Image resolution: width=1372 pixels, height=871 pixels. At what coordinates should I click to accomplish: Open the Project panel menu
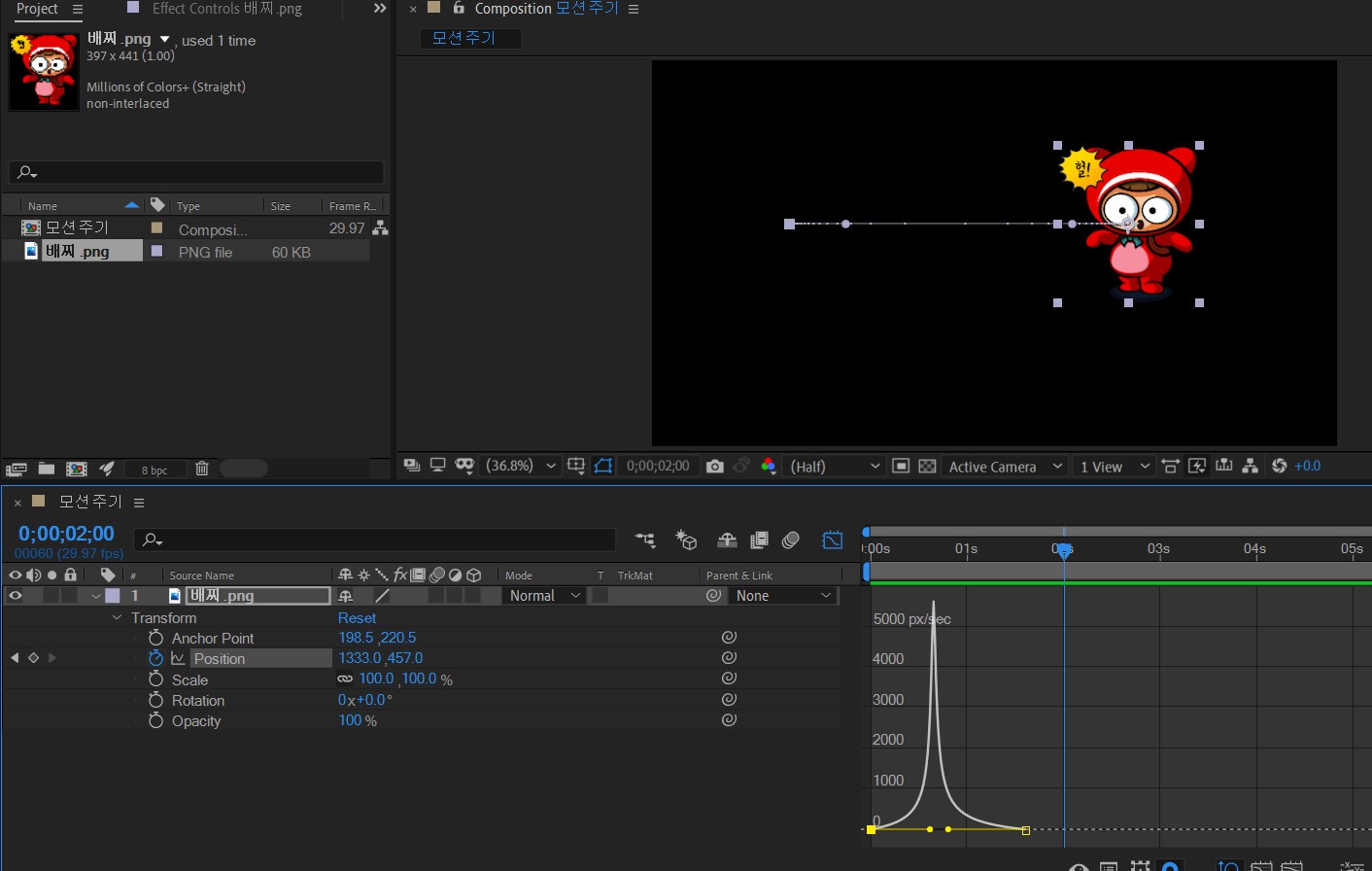pyautogui.click(x=78, y=9)
